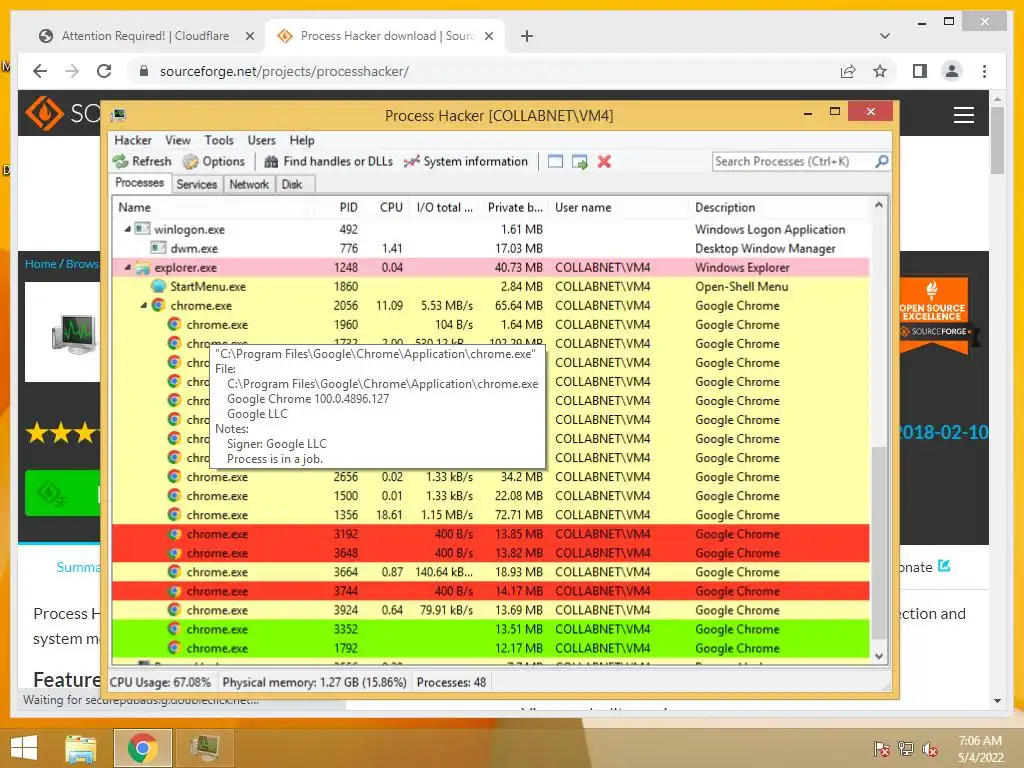Click the winlogon.exe process icon
This screenshot has height=768, width=1024.
(142, 229)
